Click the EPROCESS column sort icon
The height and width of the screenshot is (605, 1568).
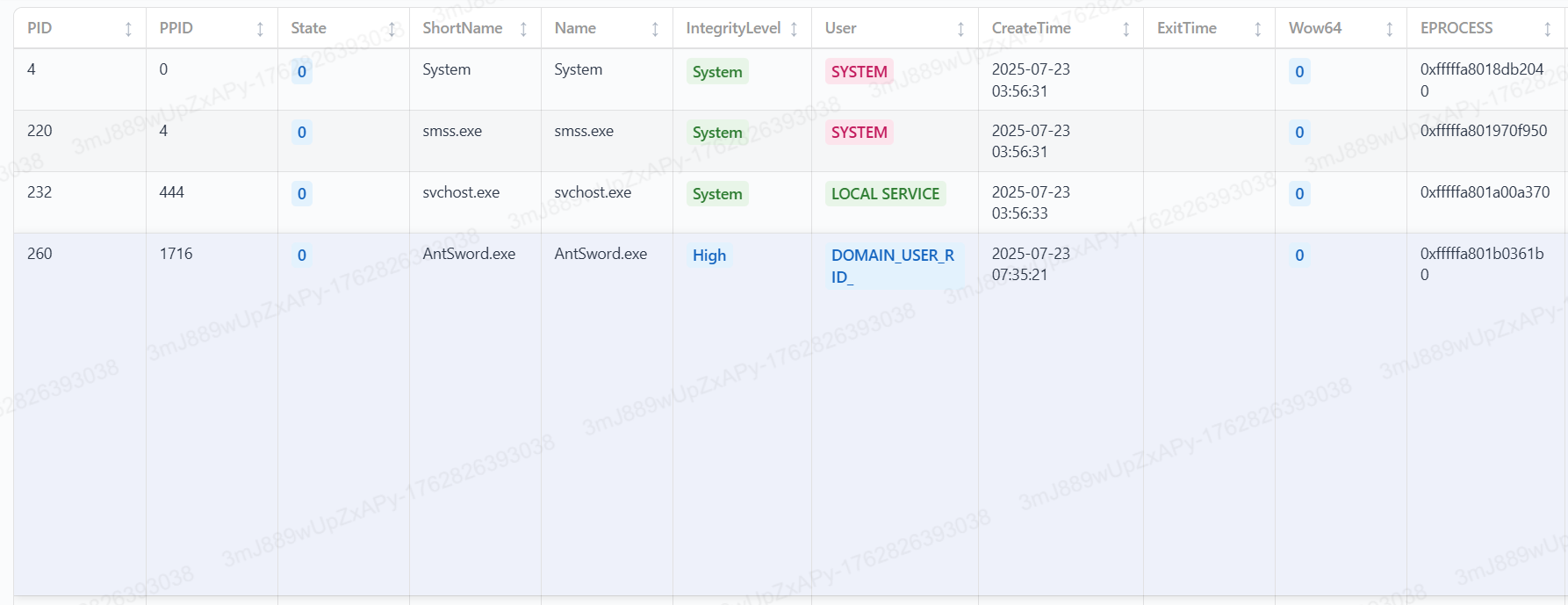[1547, 29]
